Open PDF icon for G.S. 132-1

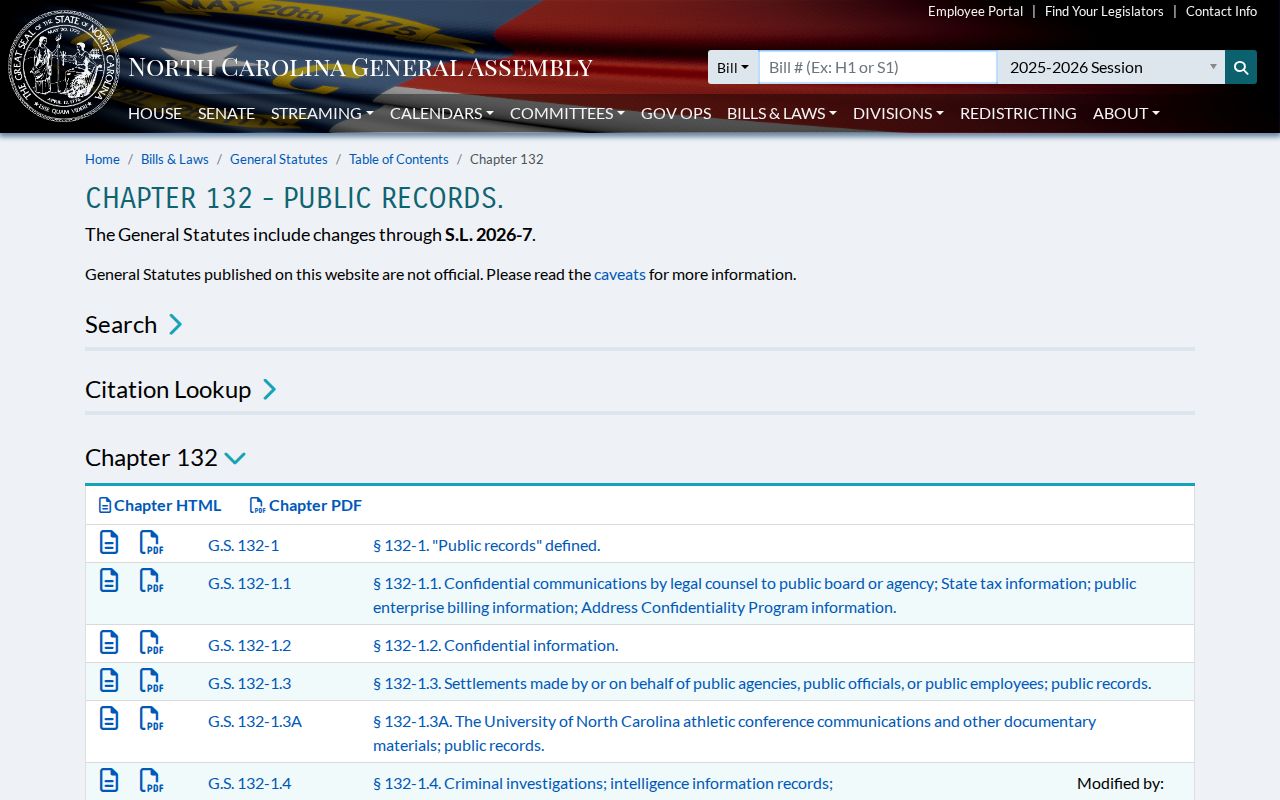pos(151,543)
